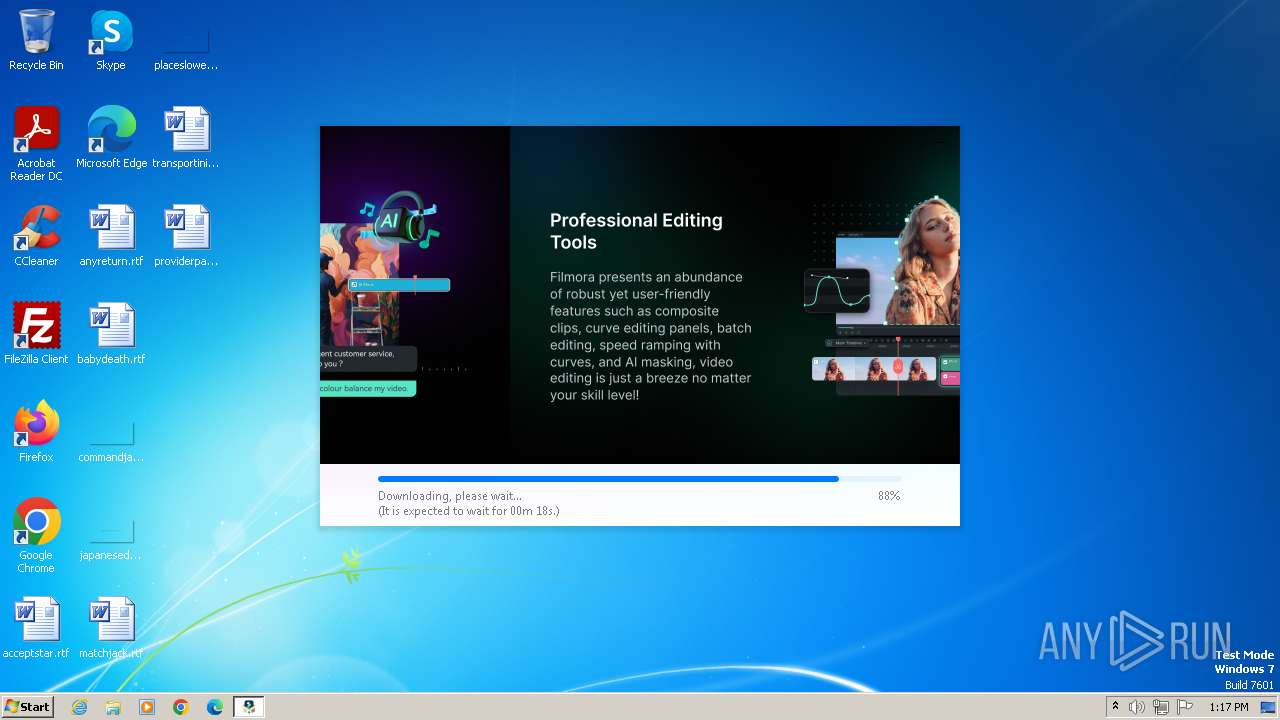The image size is (1280, 720).
Task: Click the curve editing panel graphic
Action: tap(837, 291)
